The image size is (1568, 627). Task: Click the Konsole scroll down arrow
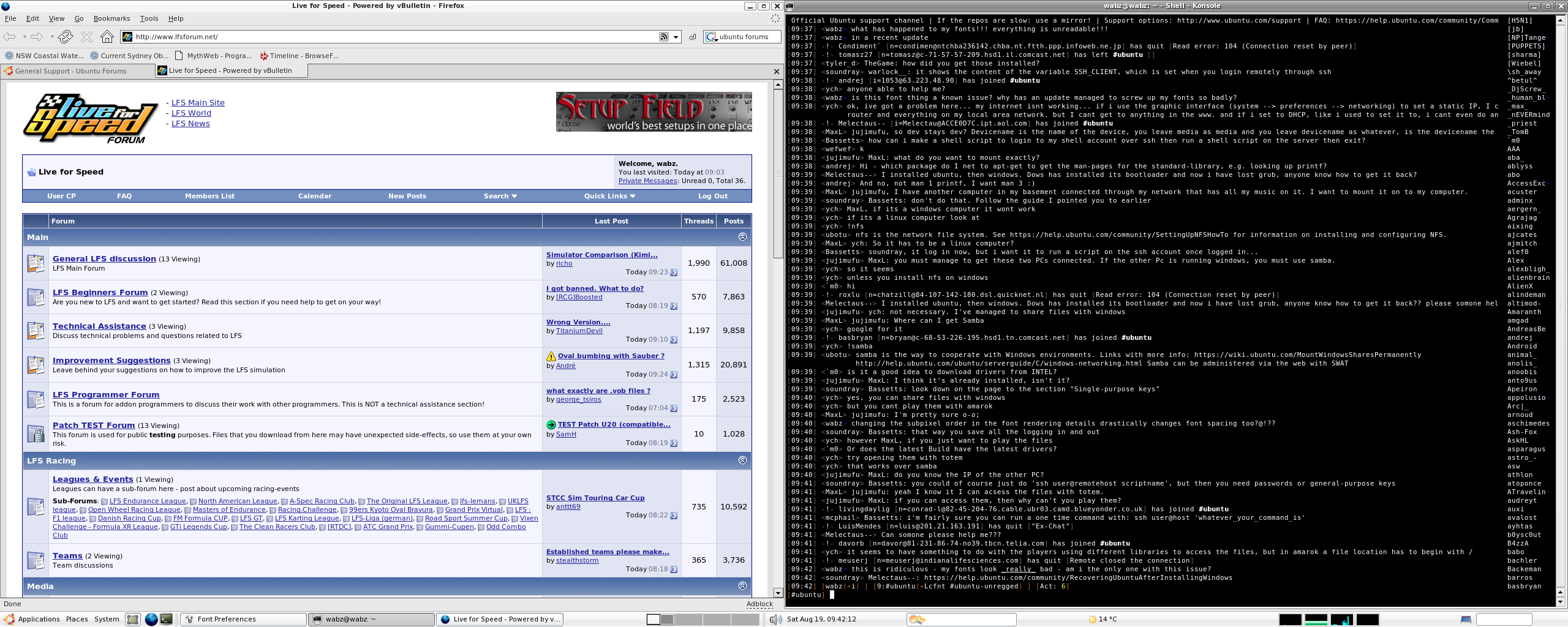1560,603
